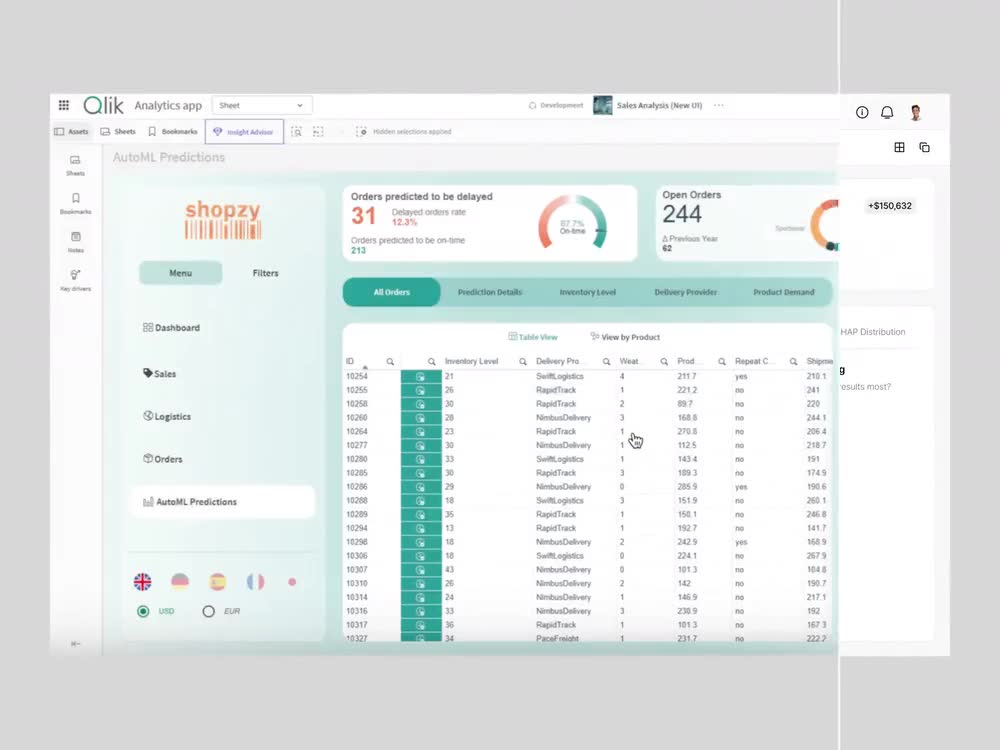
Task: Select SwiftLogistics in row 10288
Action: [560, 501]
